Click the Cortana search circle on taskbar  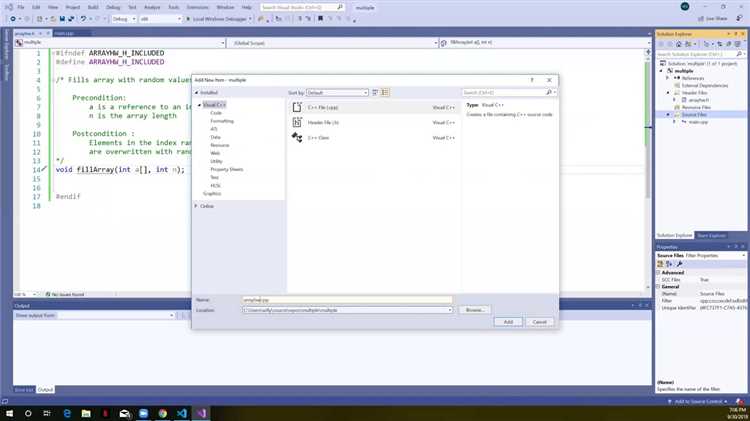28,413
